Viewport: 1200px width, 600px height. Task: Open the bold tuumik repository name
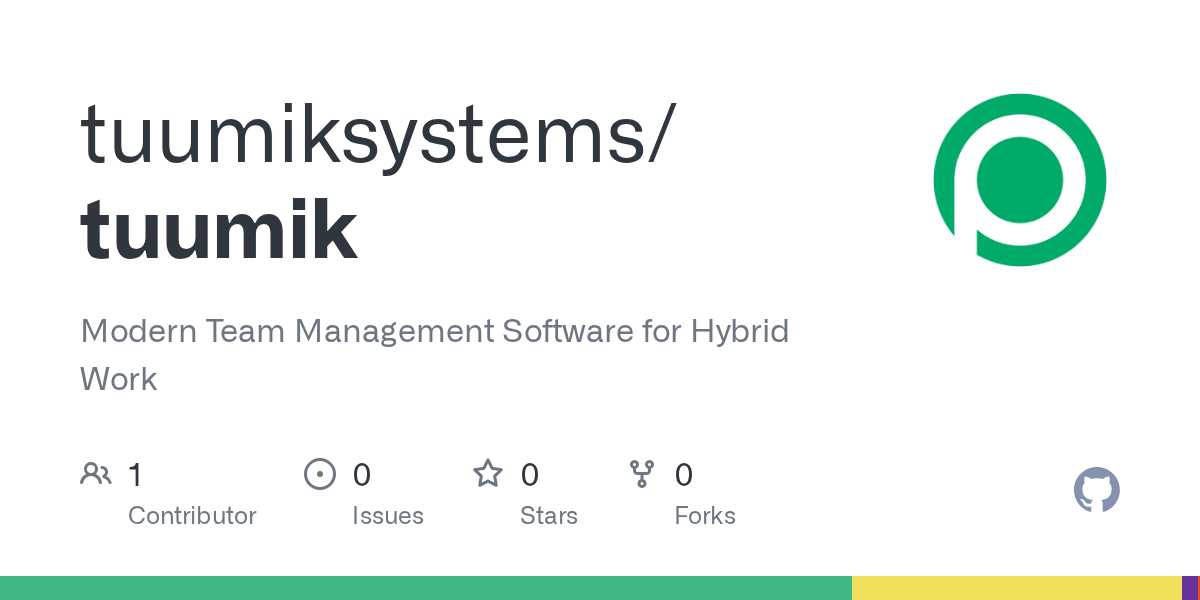[x=219, y=230]
